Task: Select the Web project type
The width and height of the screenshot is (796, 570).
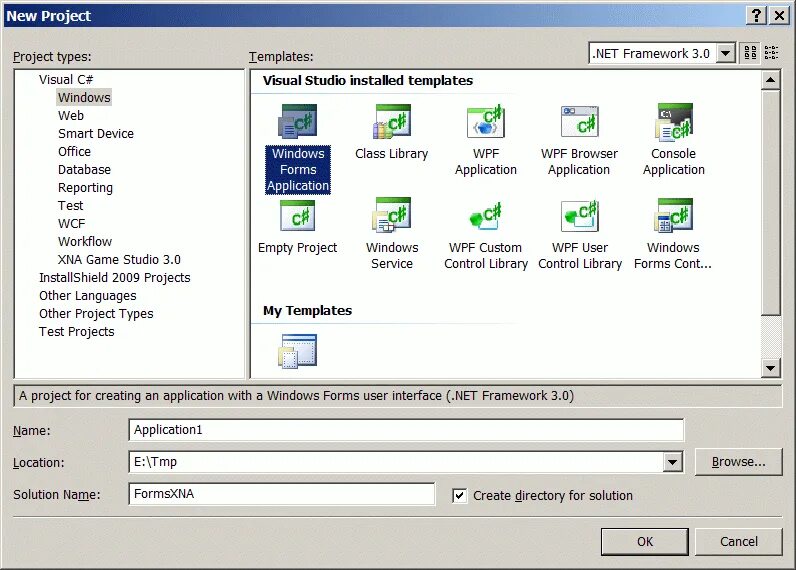Action: (71, 116)
